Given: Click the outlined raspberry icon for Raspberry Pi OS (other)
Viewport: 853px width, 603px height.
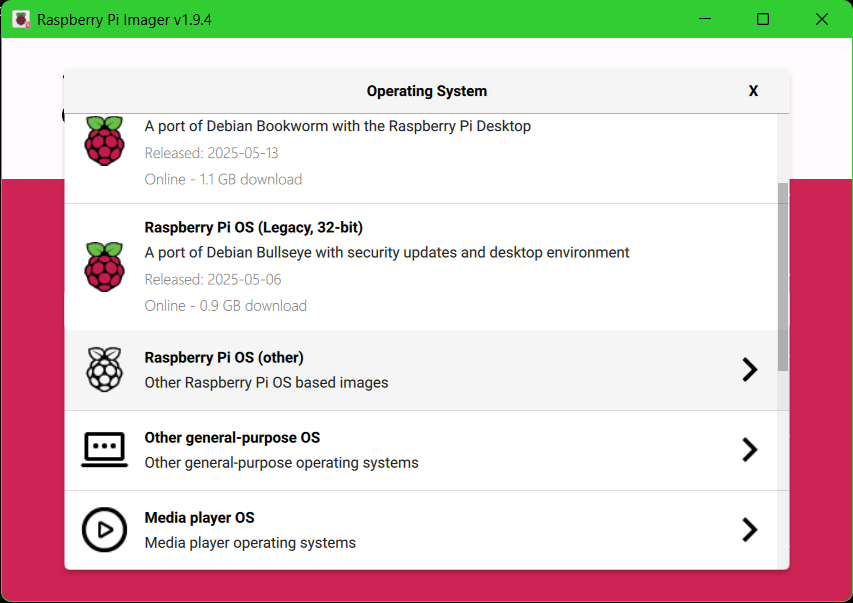Looking at the screenshot, I should pos(104,370).
